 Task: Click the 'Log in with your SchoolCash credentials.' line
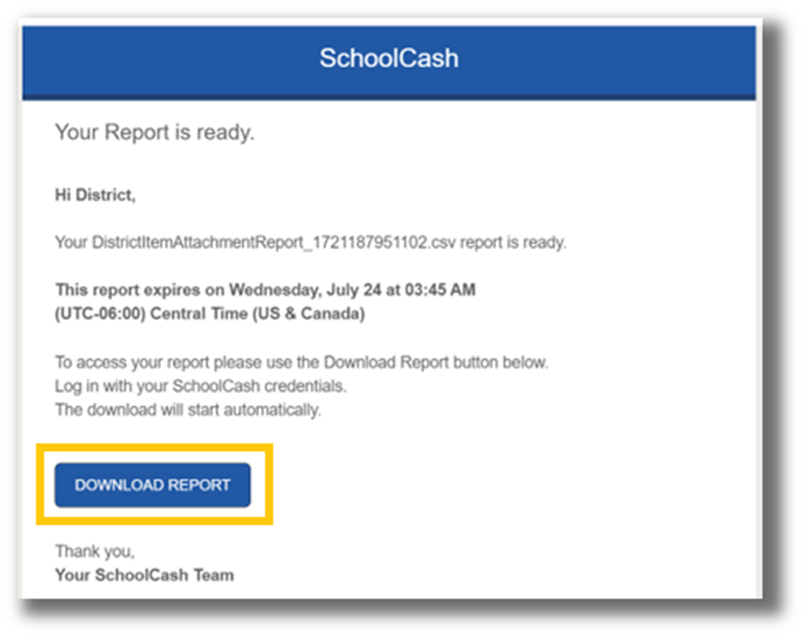pyautogui.click(x=201, y=386)
